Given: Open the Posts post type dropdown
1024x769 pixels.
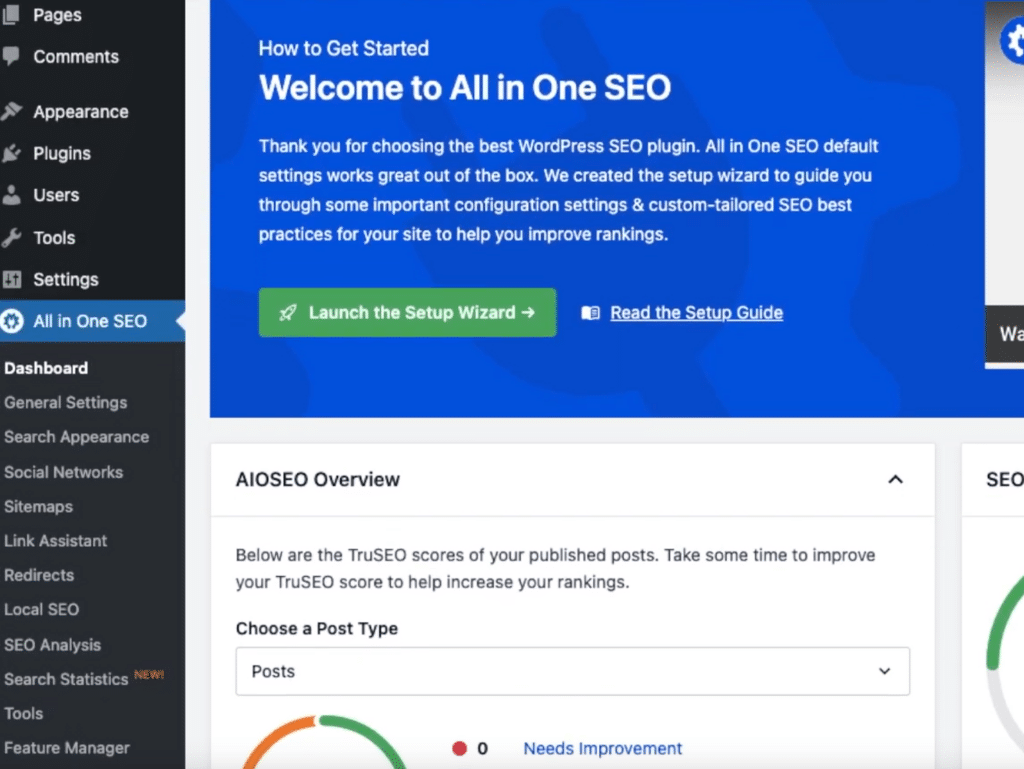Looking at the screenshot, I should [572, 671].
